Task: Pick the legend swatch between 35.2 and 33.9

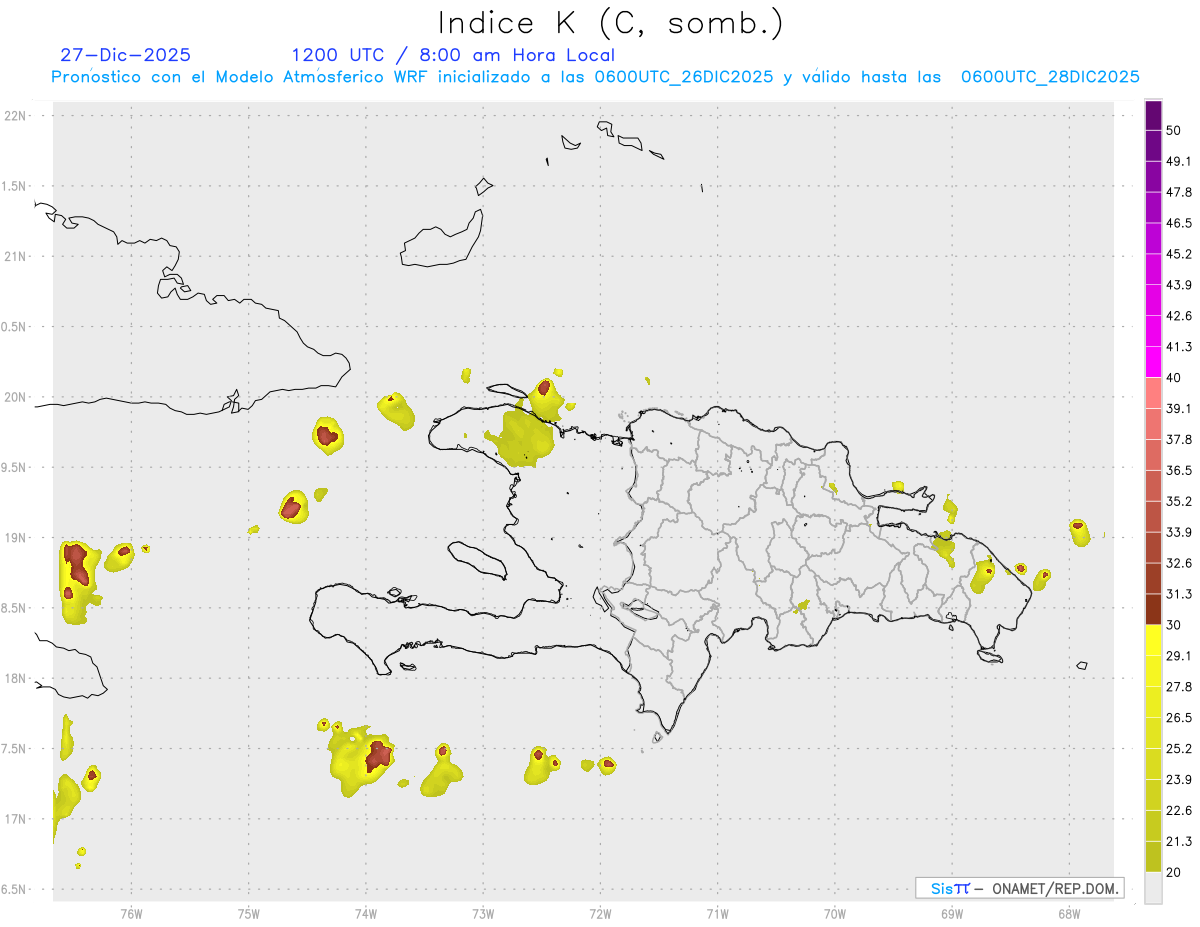Action: pyautogui.click(x=1154, y=517)
